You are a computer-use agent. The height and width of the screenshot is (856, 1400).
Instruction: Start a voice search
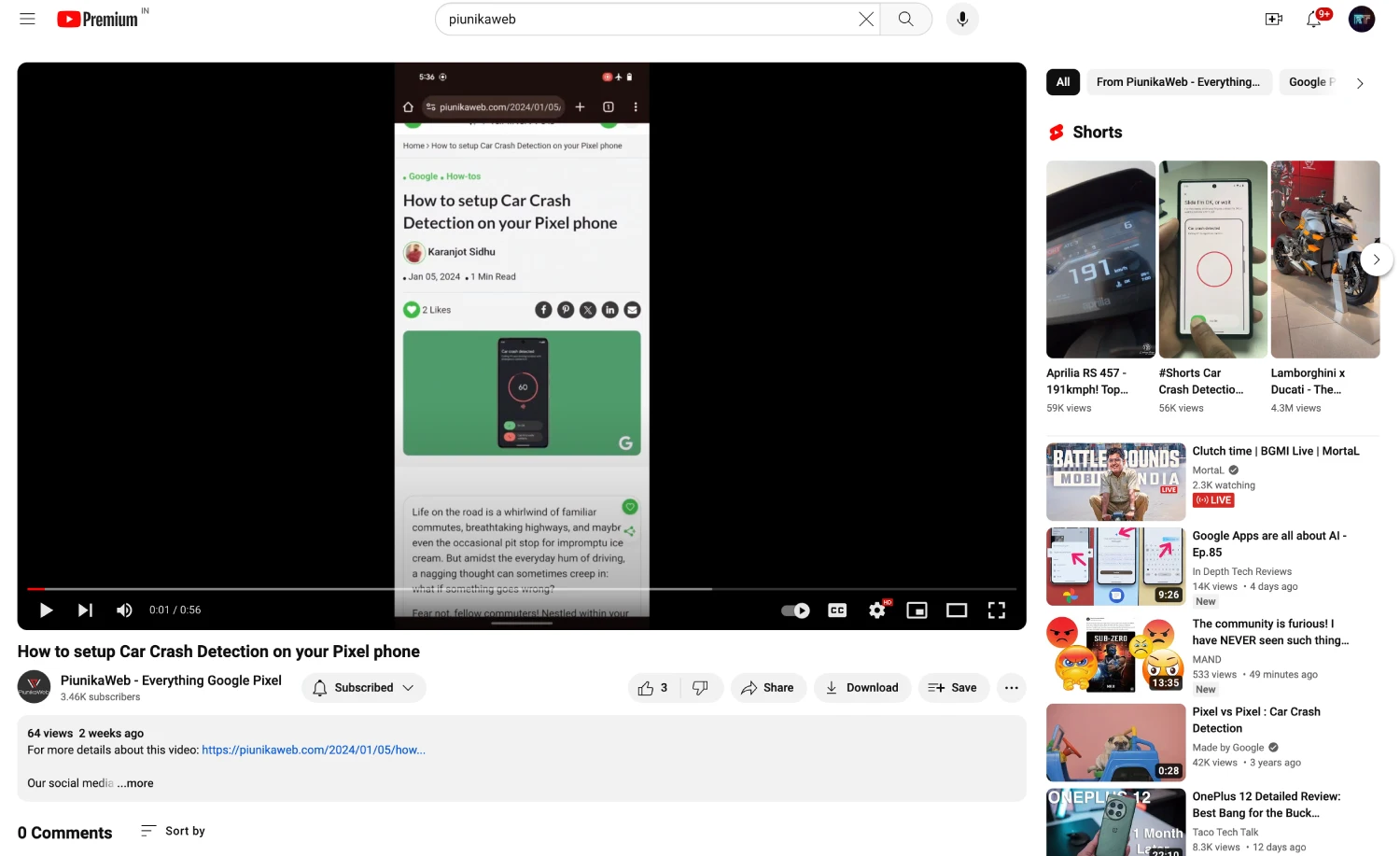pos(962,19)
